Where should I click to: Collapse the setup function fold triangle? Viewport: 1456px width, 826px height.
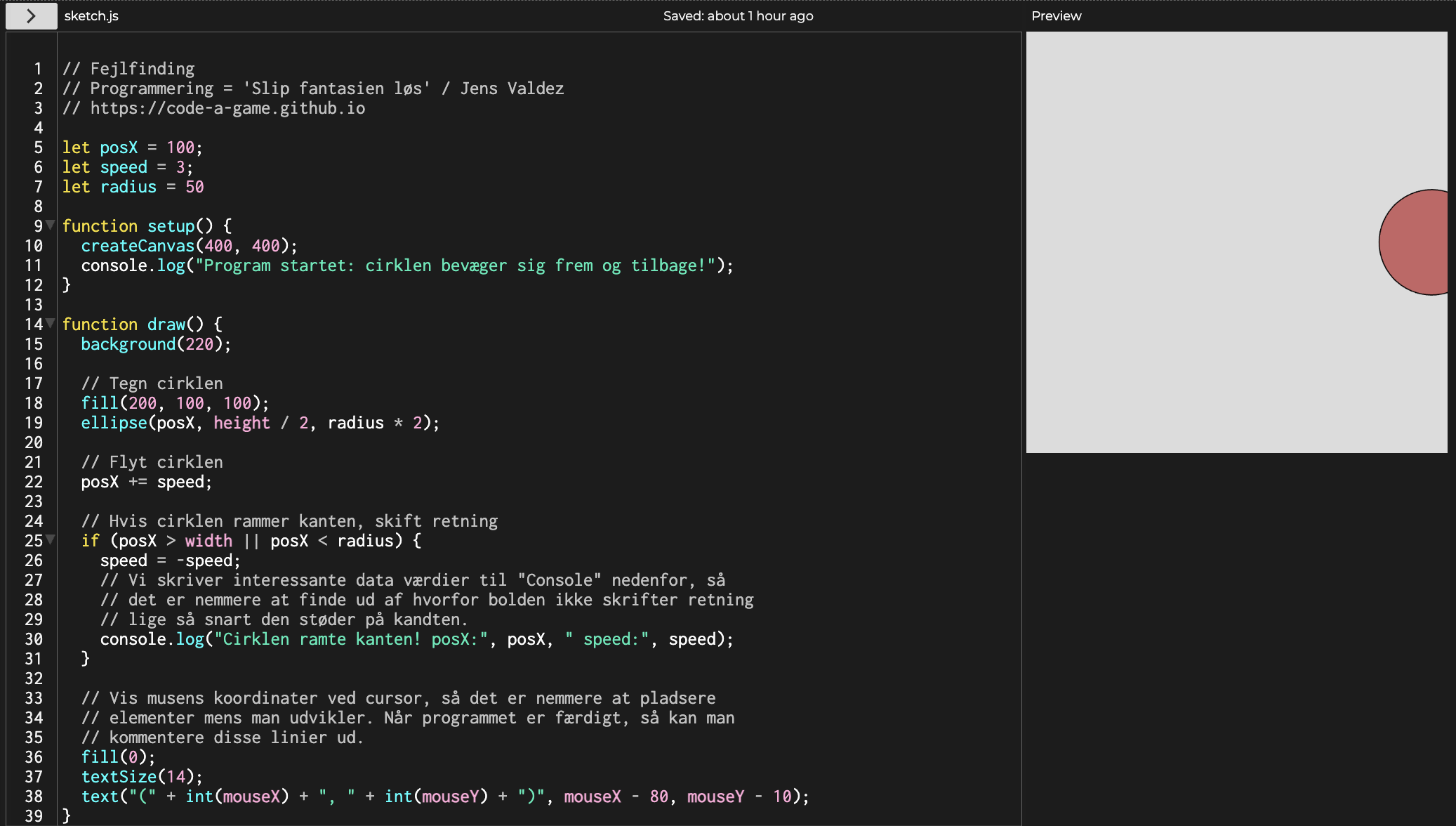pyautogui.click(x=50, y=225)
